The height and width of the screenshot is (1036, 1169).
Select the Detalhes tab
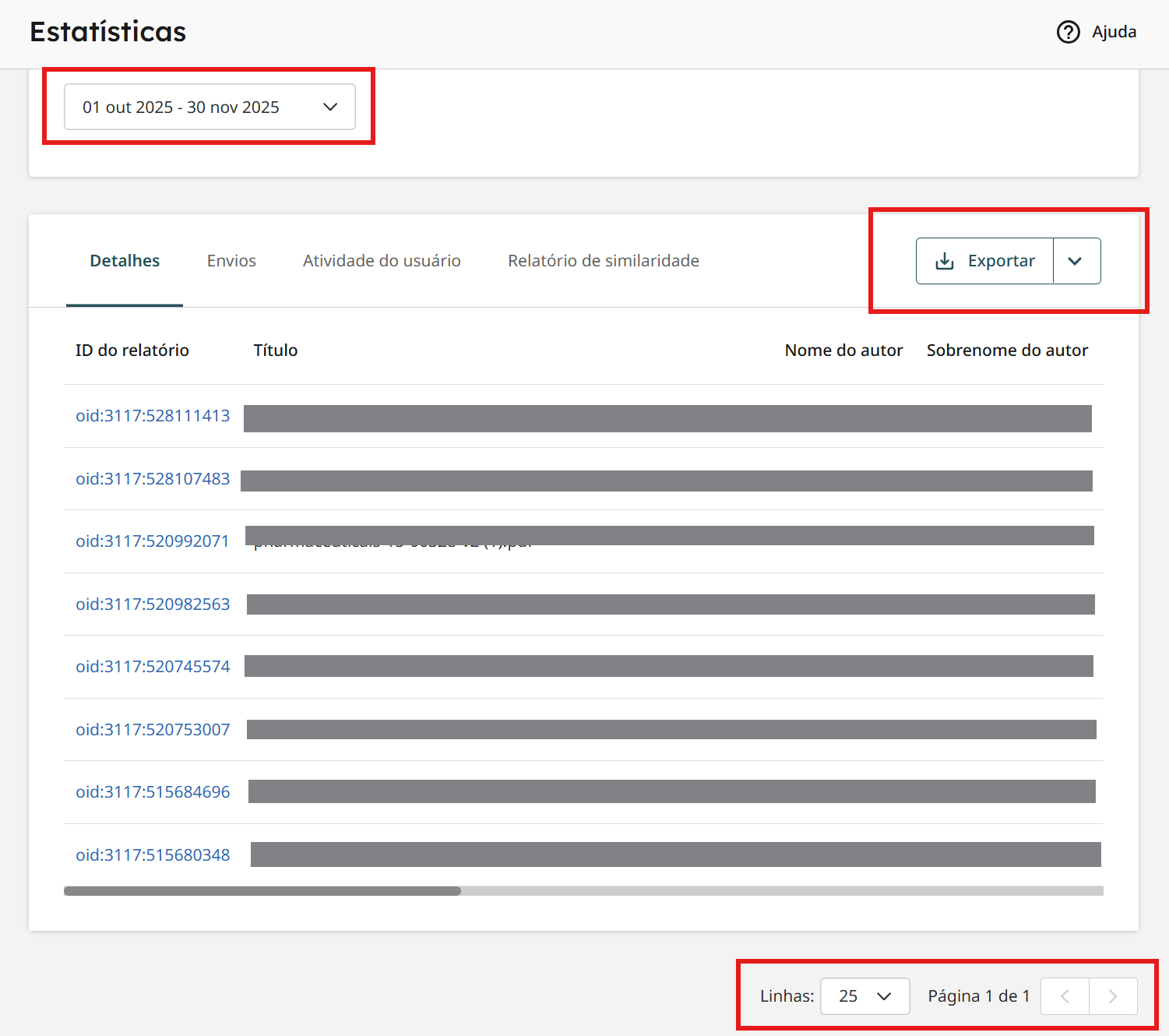[x=125, y=261]
